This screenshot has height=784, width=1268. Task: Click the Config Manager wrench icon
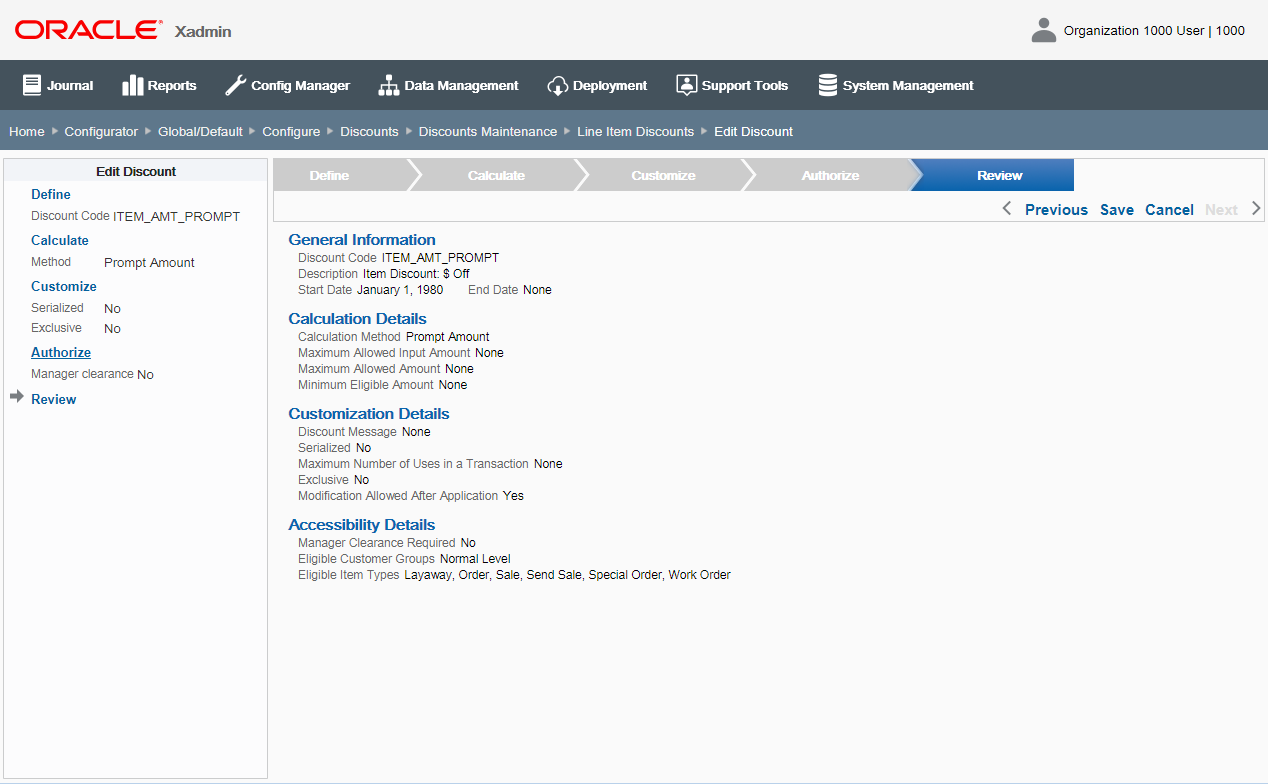tap(235, 85)
